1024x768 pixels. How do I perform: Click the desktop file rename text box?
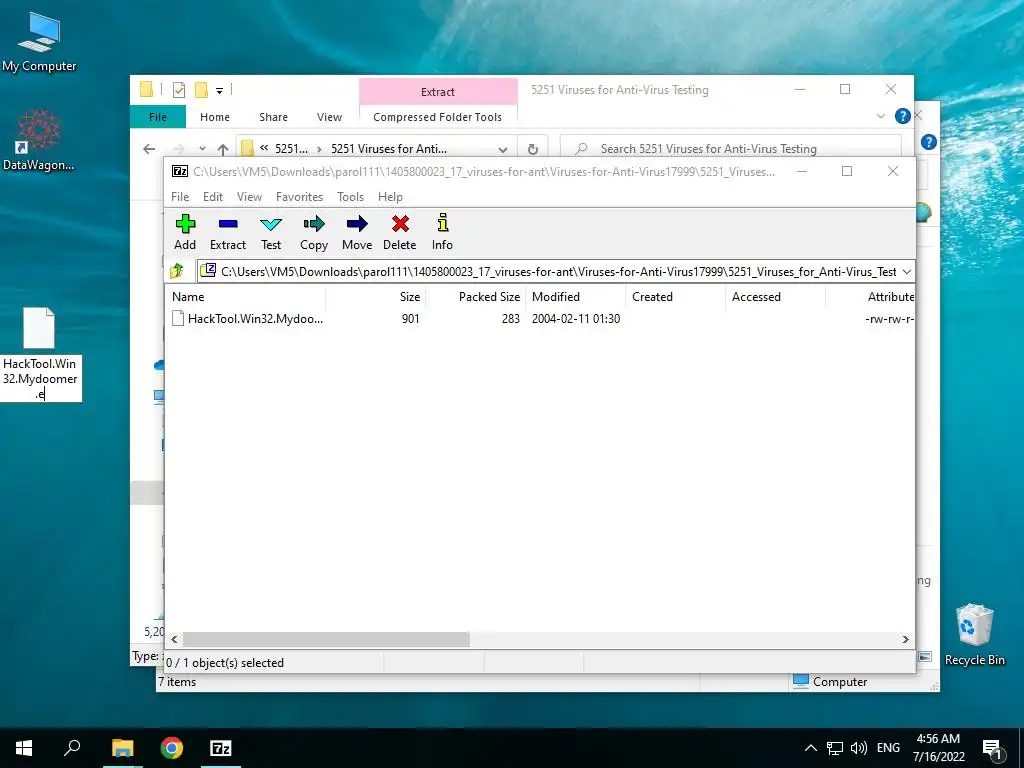[x=40, y=378]
